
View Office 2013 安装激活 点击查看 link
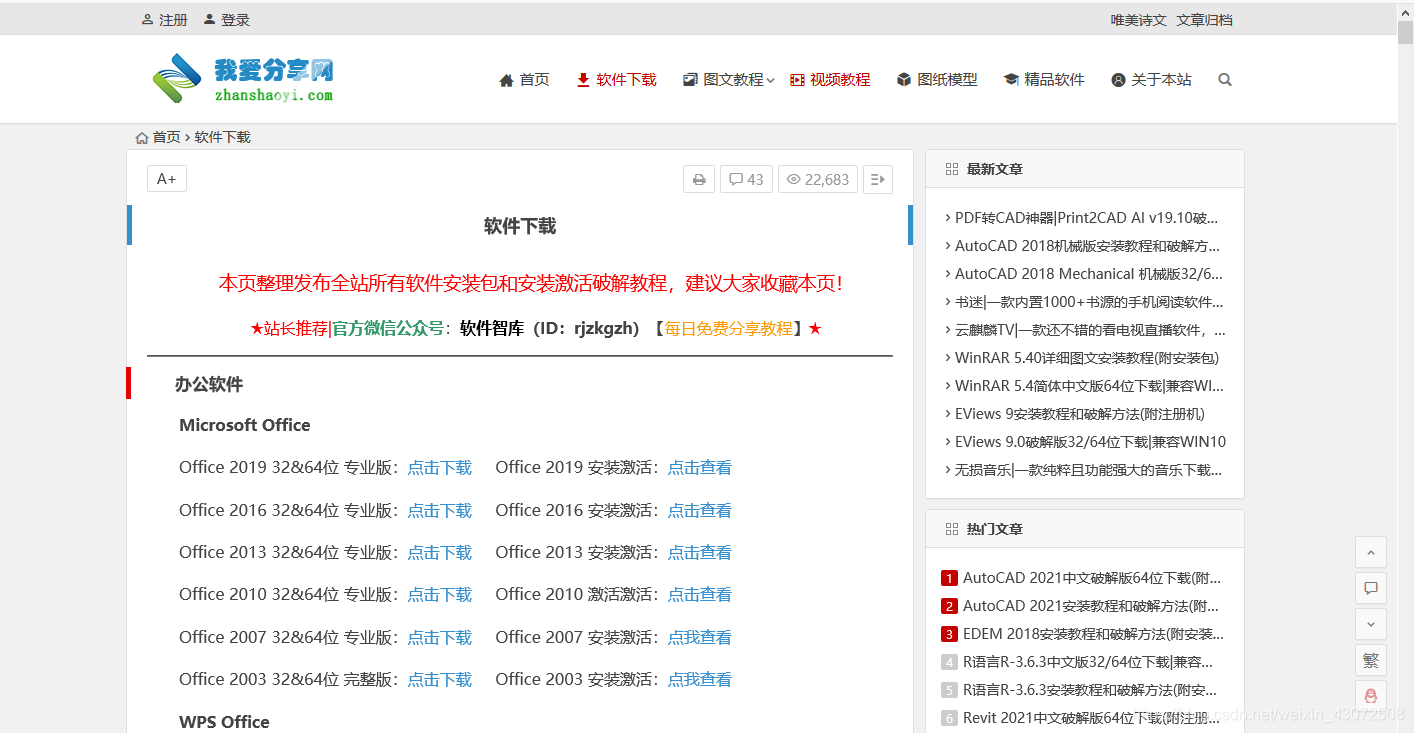click(x=699, y=552)
